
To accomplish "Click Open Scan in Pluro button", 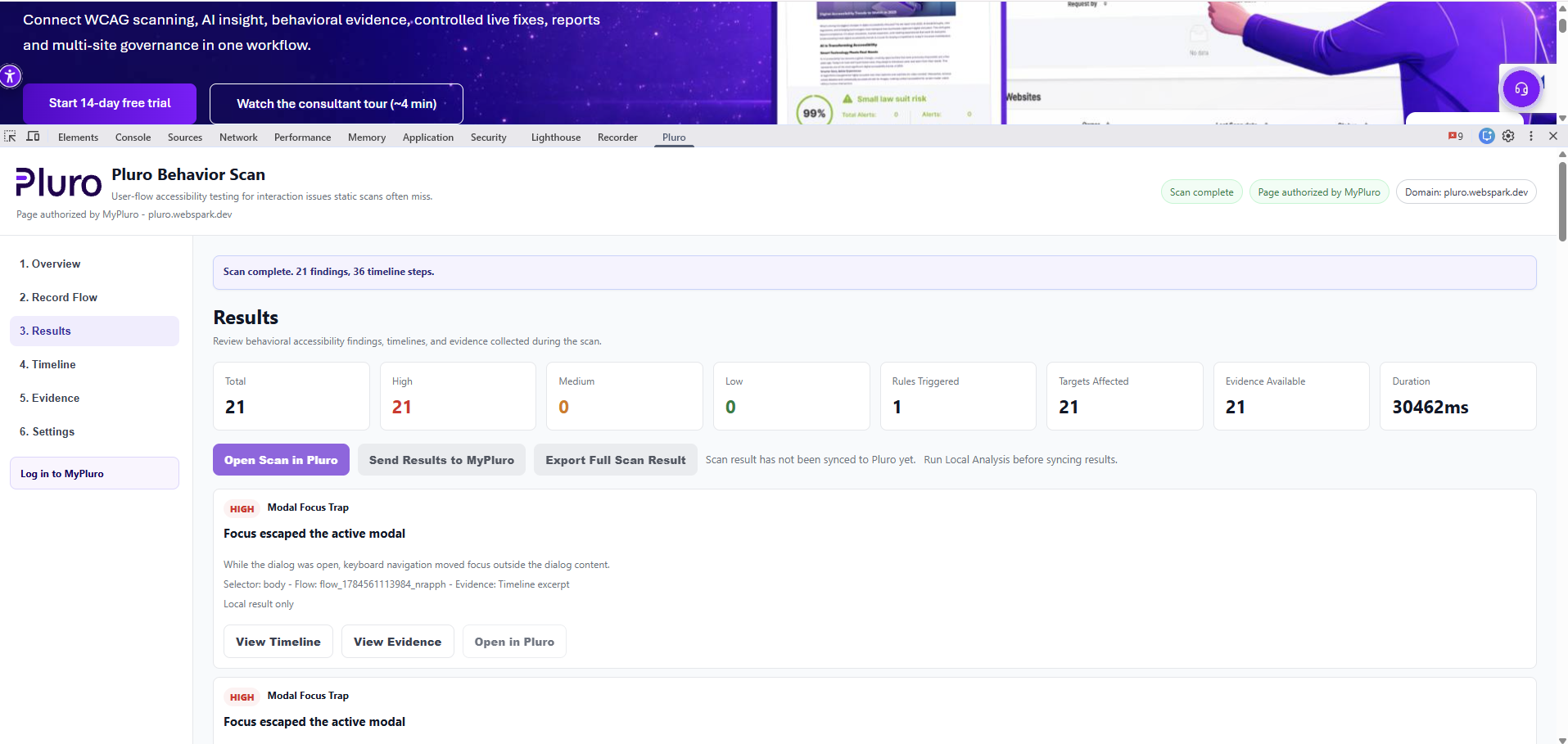I will (281, 460).
